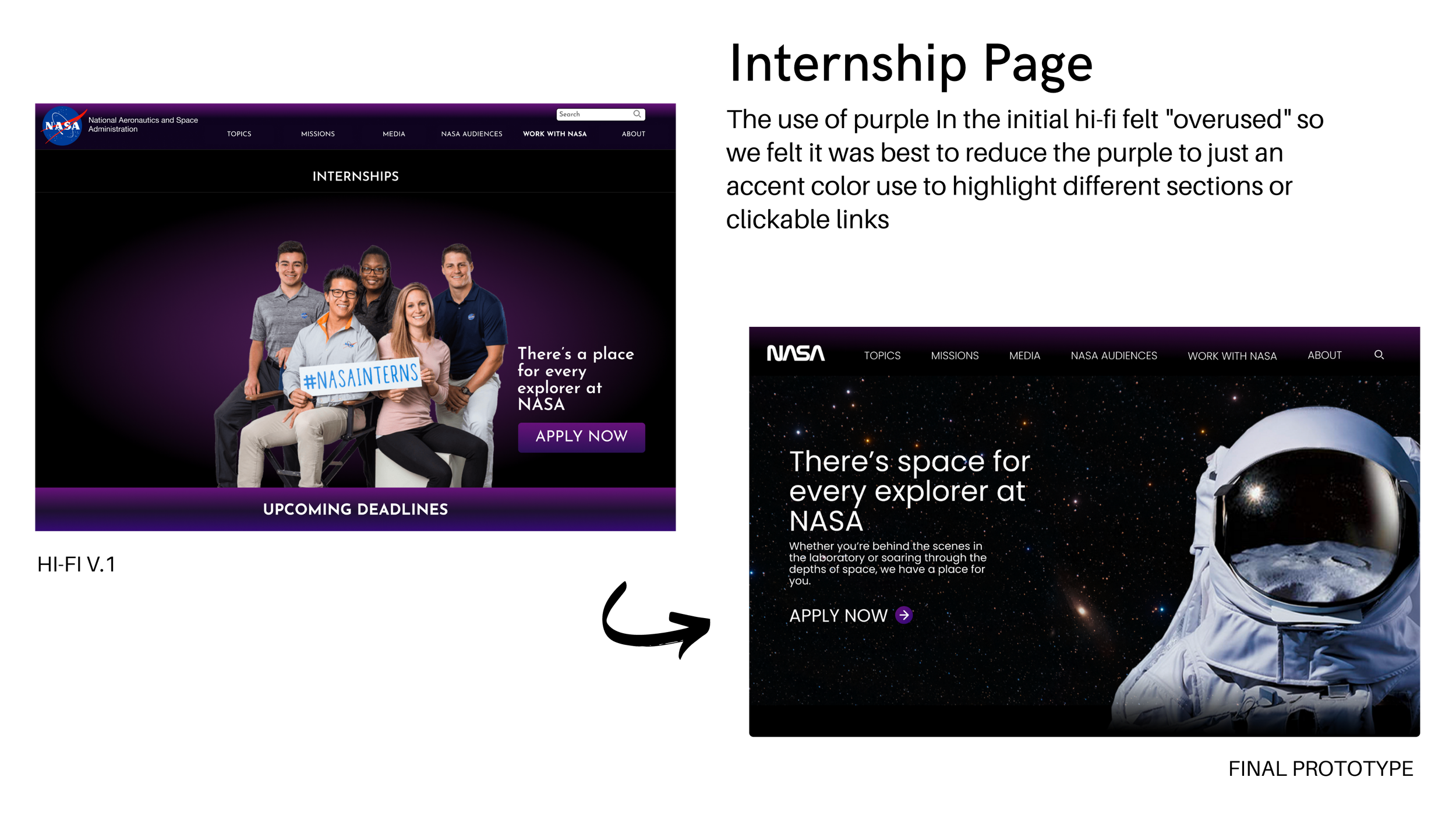
Task: Click magnifier icon in old search box
Action: click(x=637, y=114)
